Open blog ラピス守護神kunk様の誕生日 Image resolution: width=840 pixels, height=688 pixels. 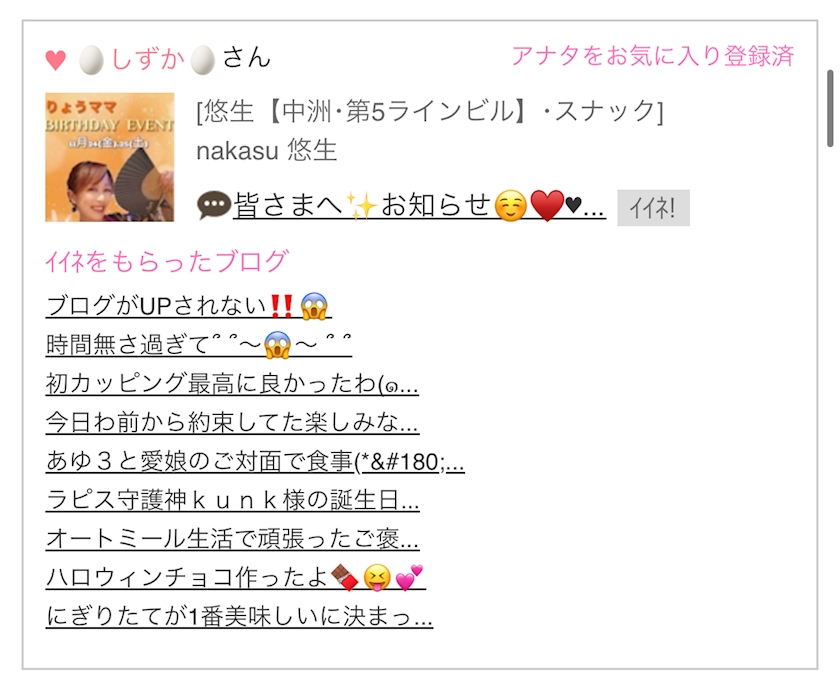click(232, 500)
